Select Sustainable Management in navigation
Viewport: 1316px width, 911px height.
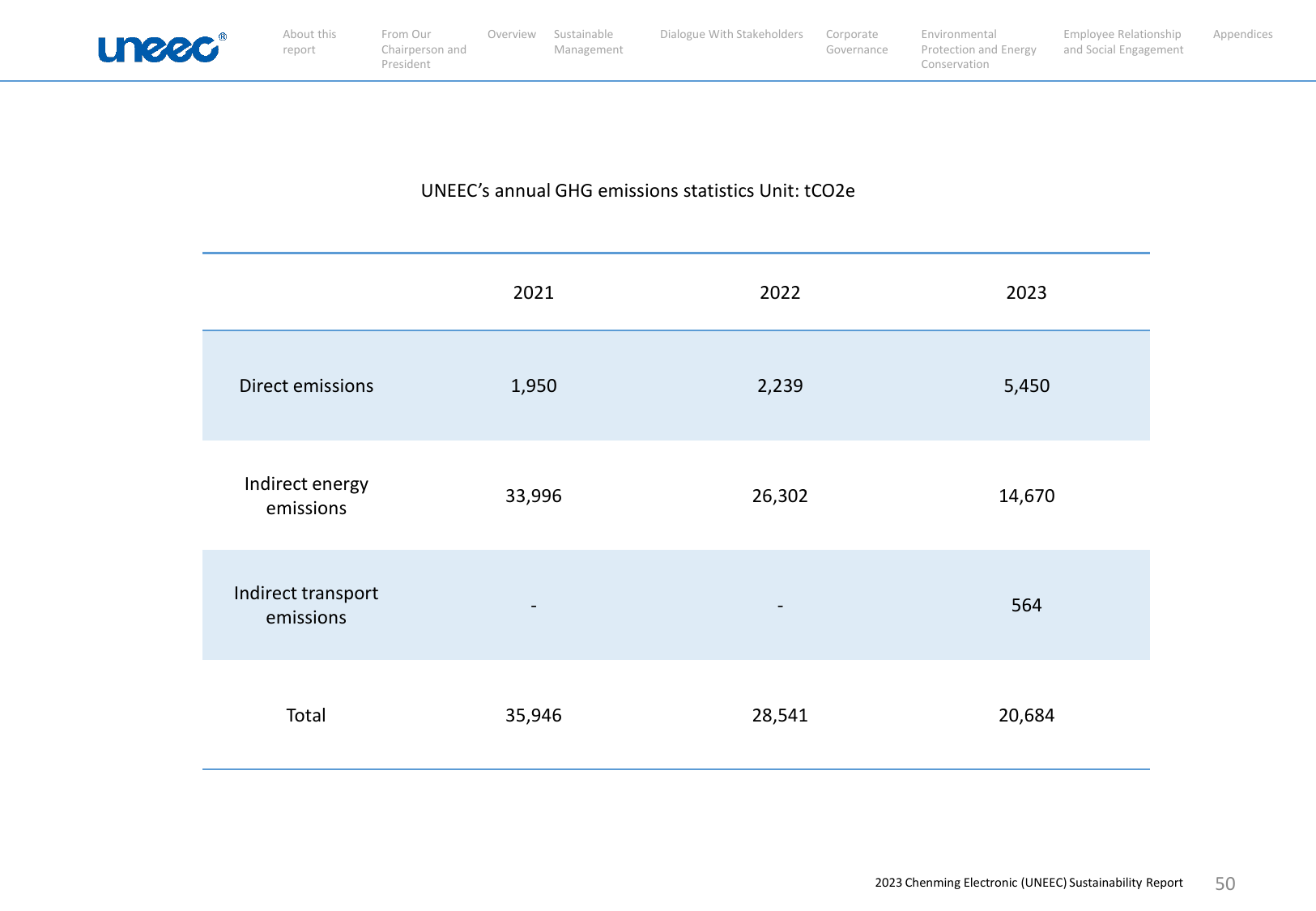(589, 42)
